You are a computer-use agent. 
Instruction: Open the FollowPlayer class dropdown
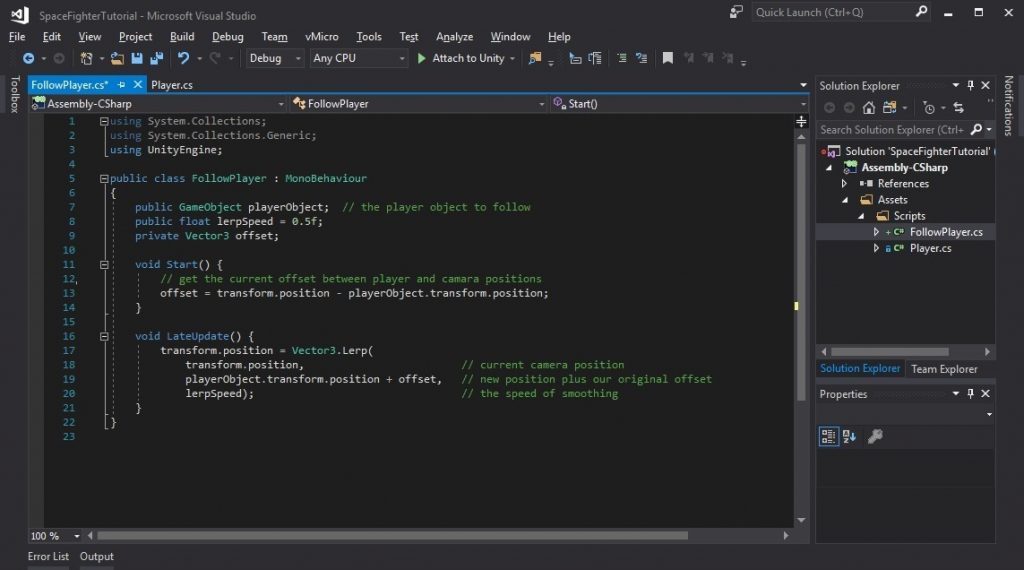coord(419,104)
